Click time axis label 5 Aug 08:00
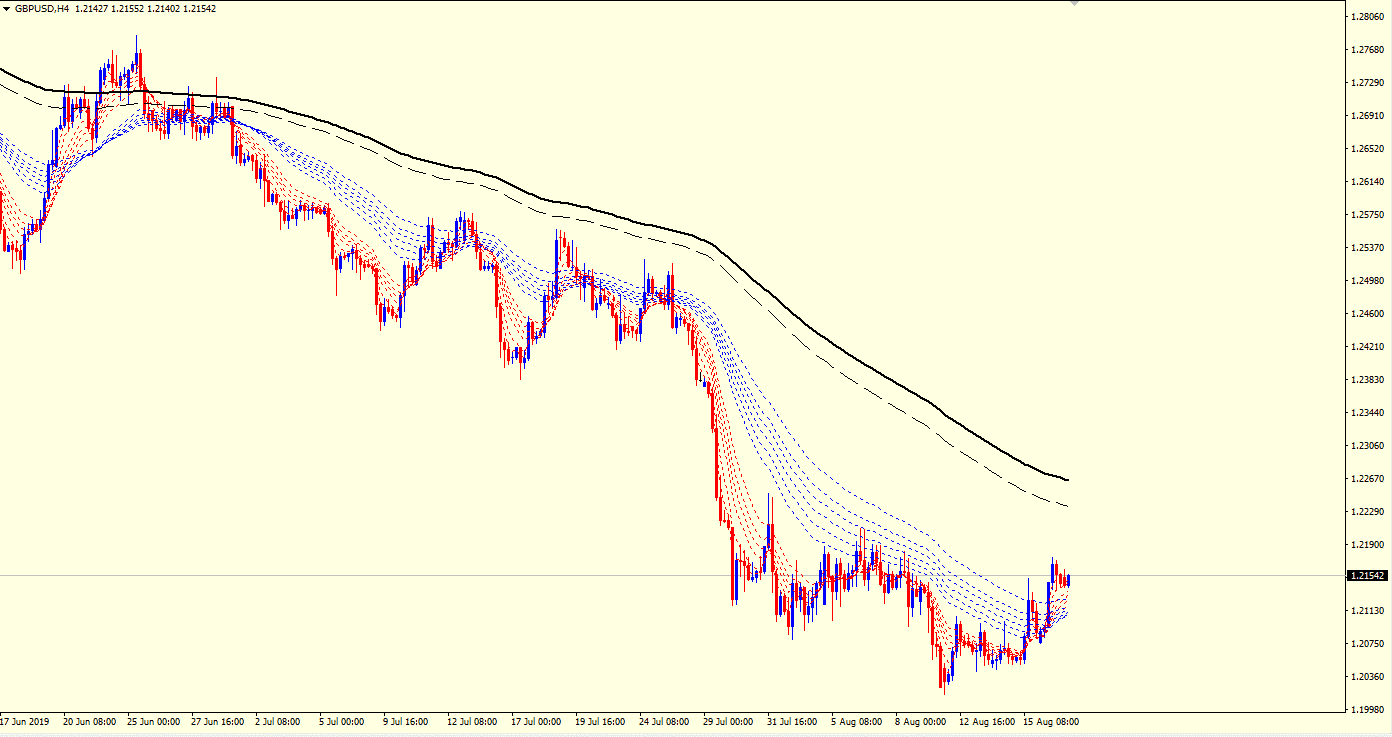This screenshot has height=737, width=1392. pyautogui.click(x=857, y=721)
